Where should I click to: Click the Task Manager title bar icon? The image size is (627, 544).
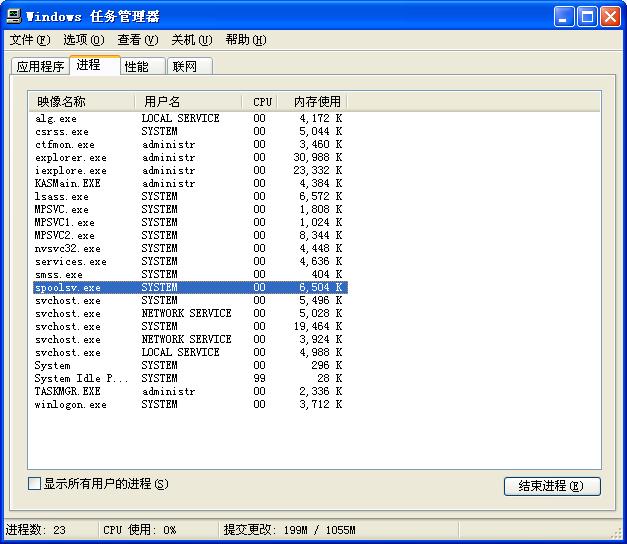pyautogui.click(x=14, y=16)
